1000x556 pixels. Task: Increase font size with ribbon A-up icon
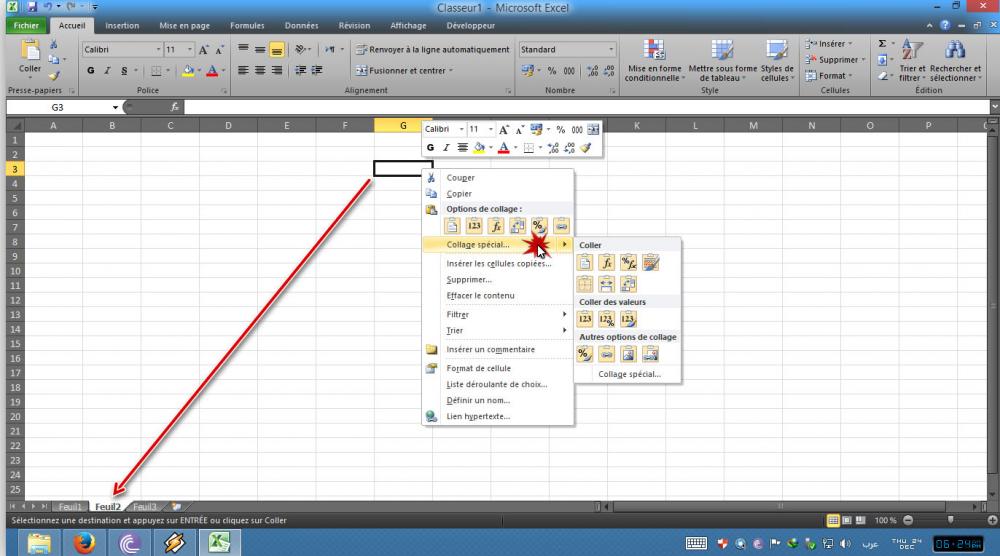pos(203,50)
